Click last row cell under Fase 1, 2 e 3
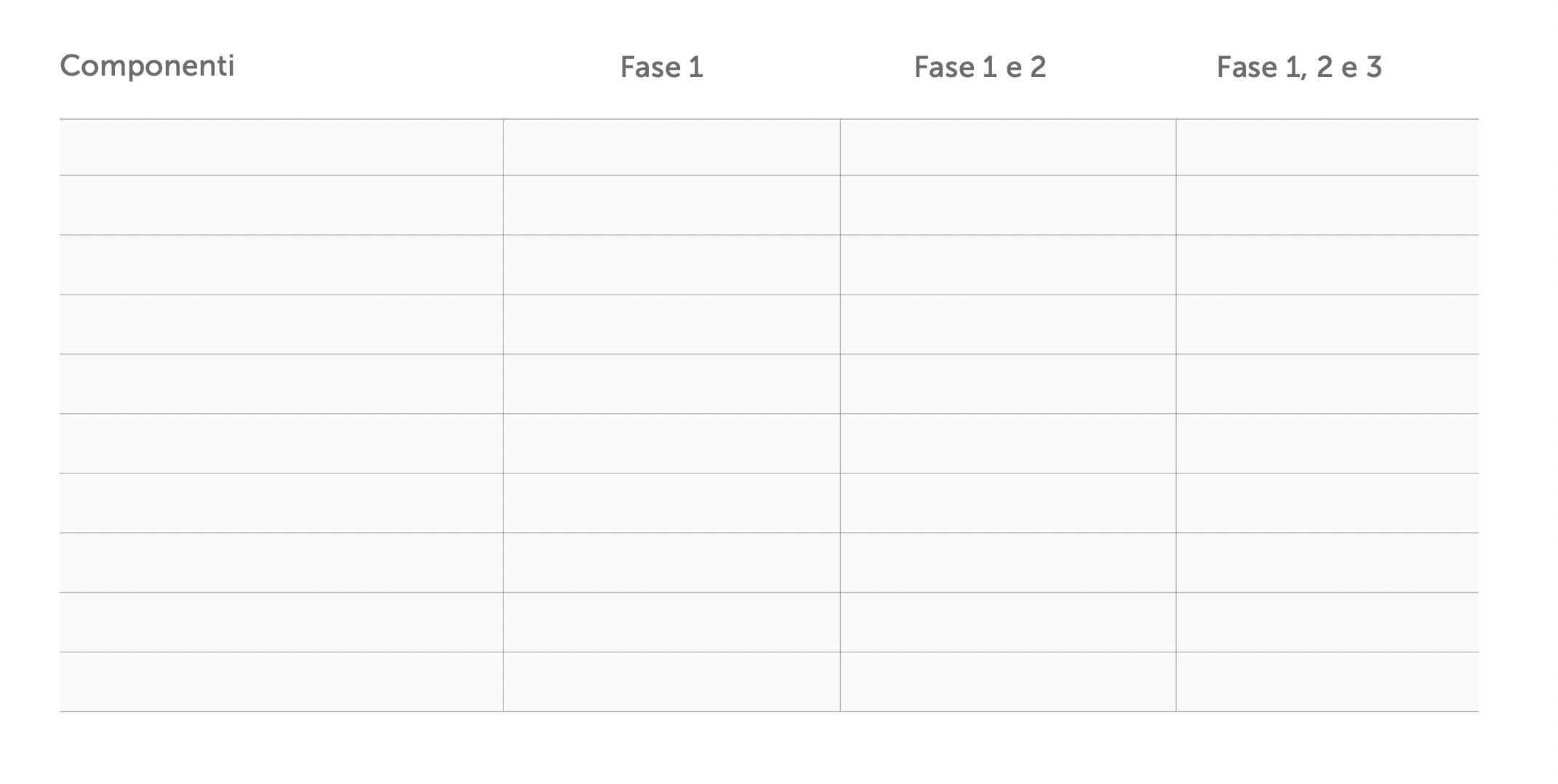 click(1327, 681)
